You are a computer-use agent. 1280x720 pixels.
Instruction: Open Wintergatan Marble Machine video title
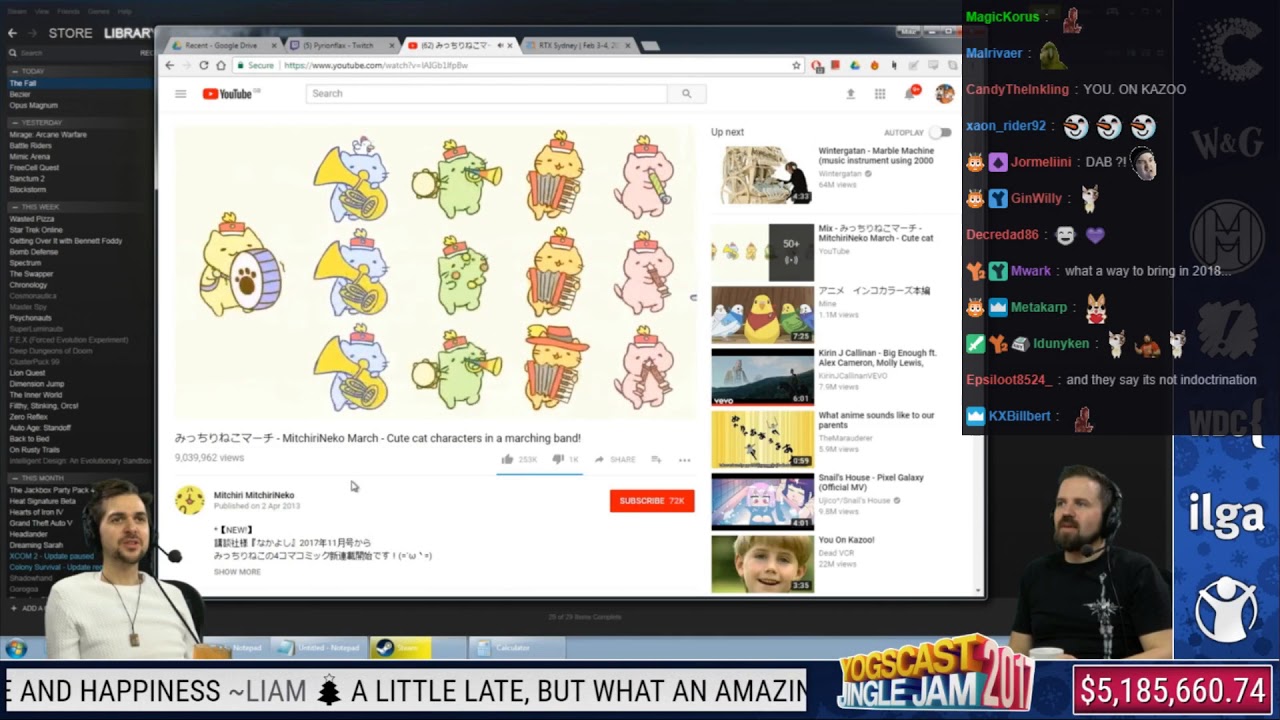(876, 155)
